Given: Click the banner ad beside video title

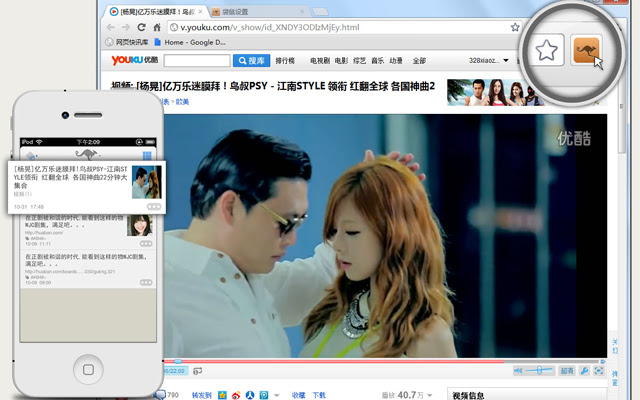Looking at the screenshot, I should click(496, 92).
